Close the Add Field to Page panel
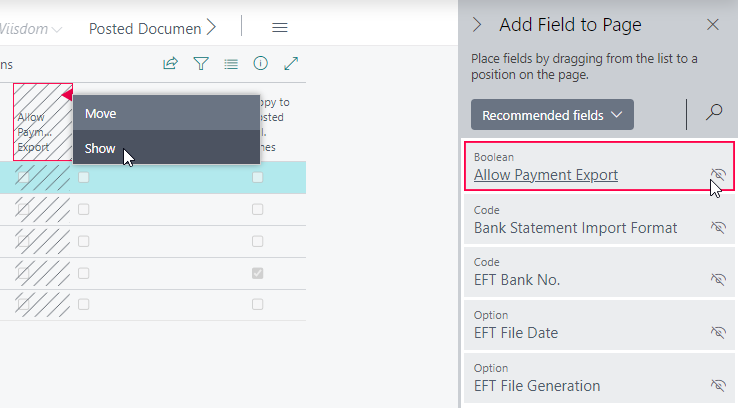This screenshot has width=738, height=408. [x=713, y=24]
